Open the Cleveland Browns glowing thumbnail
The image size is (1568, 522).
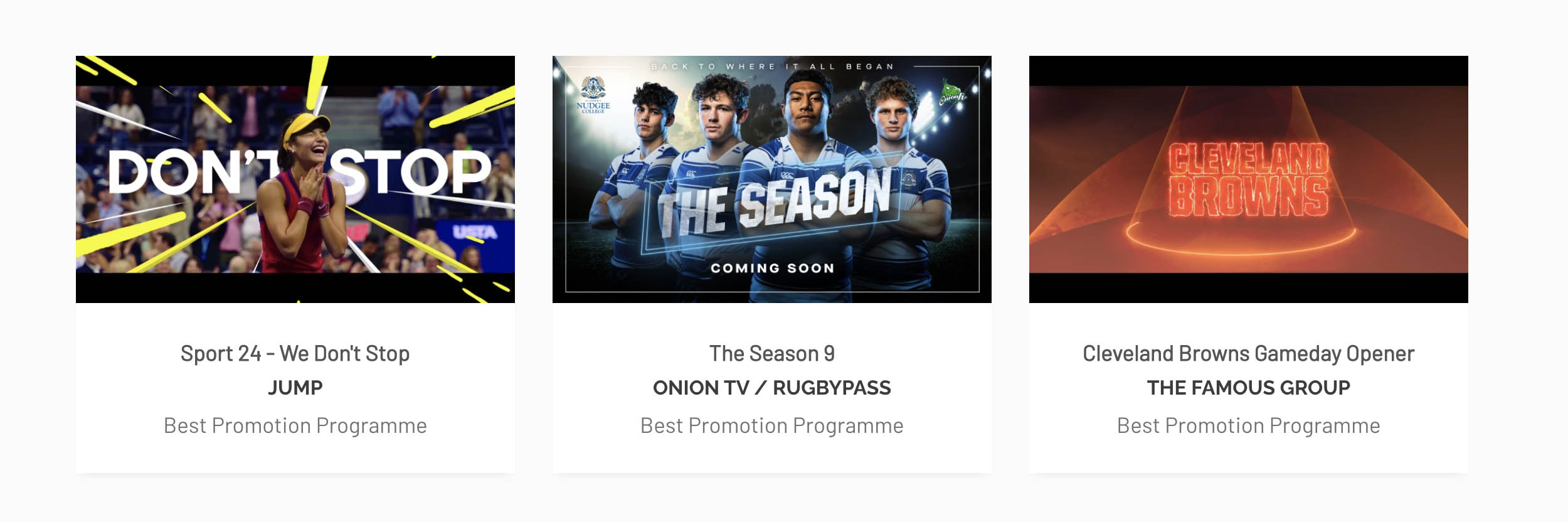point(1248,179)
